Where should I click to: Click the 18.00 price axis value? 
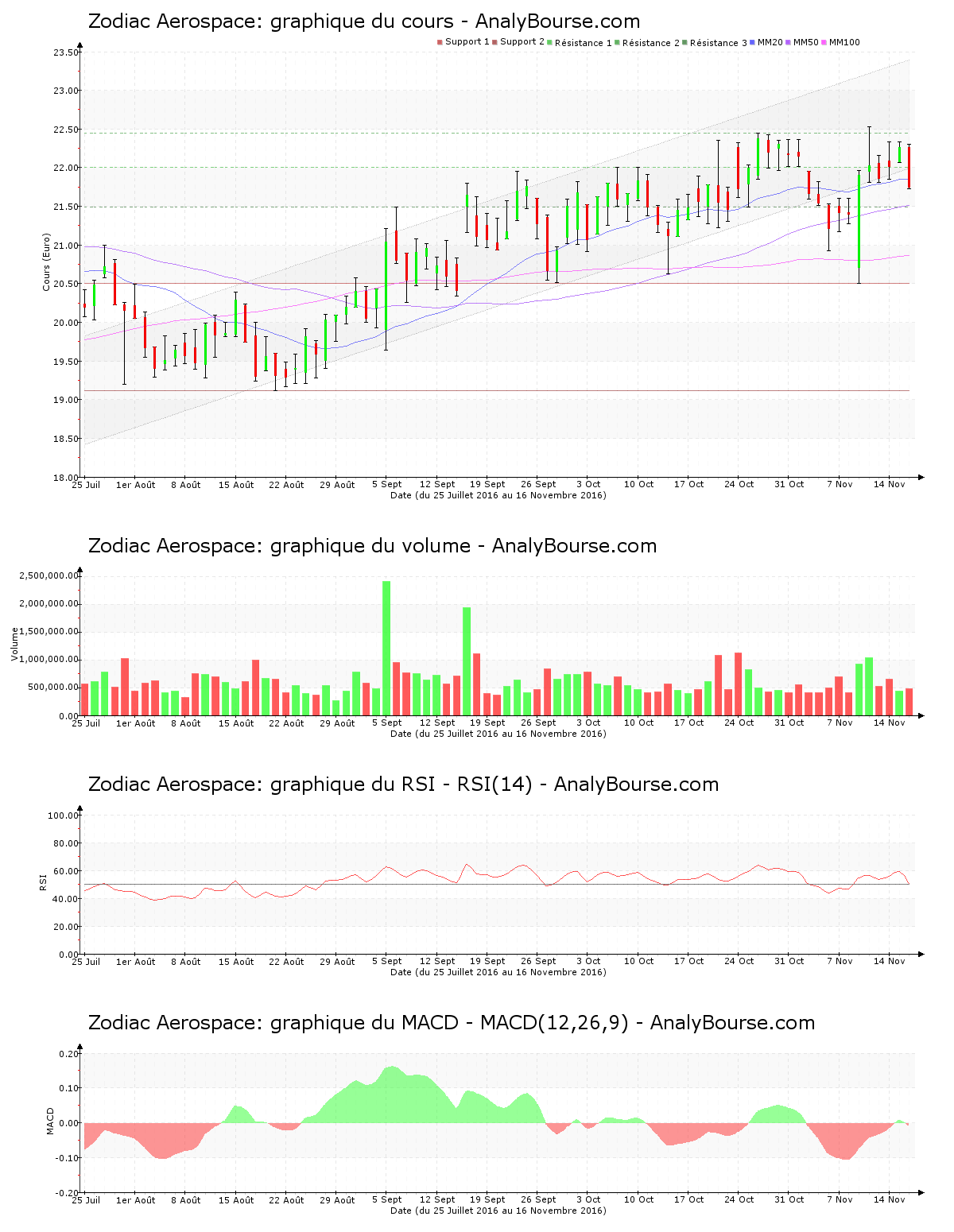click(x=65, y=478)
